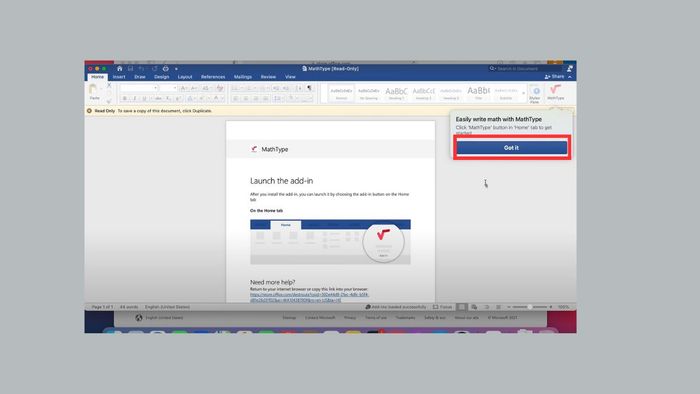Screen dimensions: 700x394
Task: Toggle Superscript formatting
Action: [x=178, y=99]
